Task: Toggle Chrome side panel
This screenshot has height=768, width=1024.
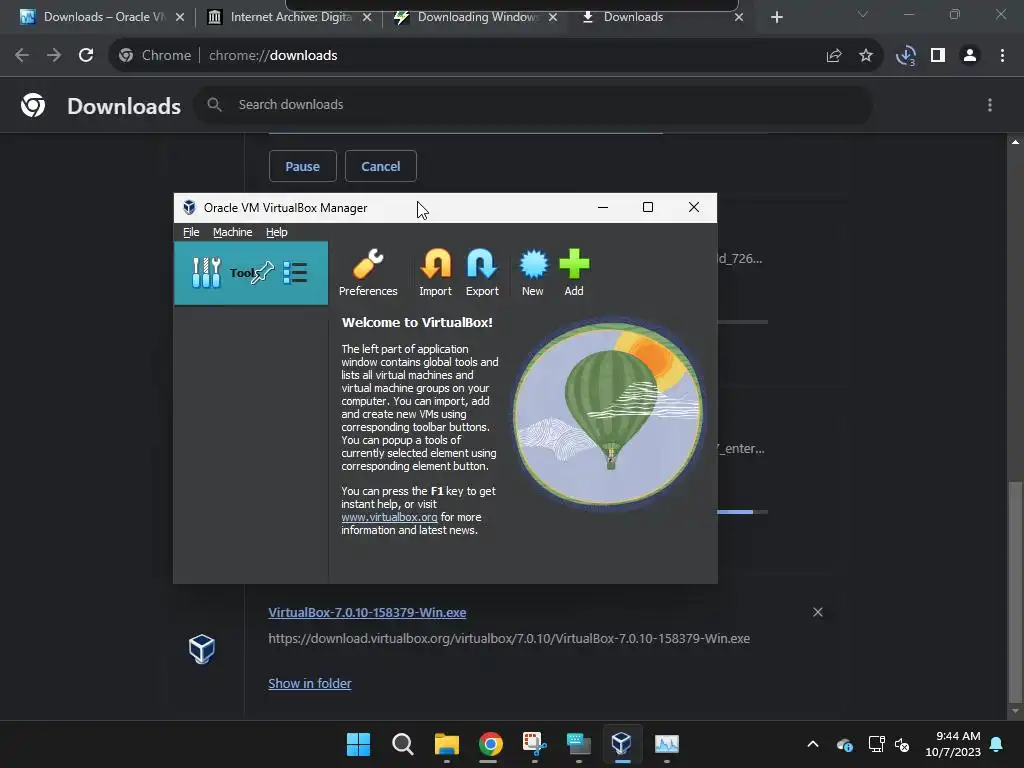Action: coord(938,56)
